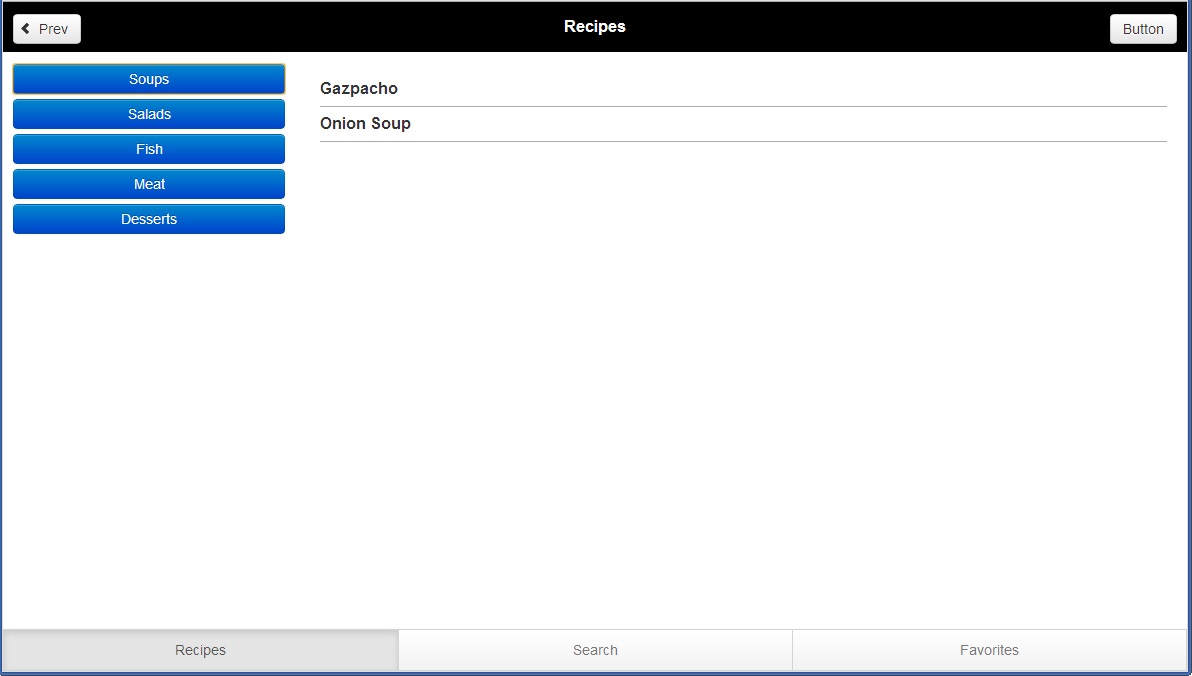The width and height of the screenshot is (1192, 676).
Task: Open the Onion Soup recipe
Action: (365, 124)
